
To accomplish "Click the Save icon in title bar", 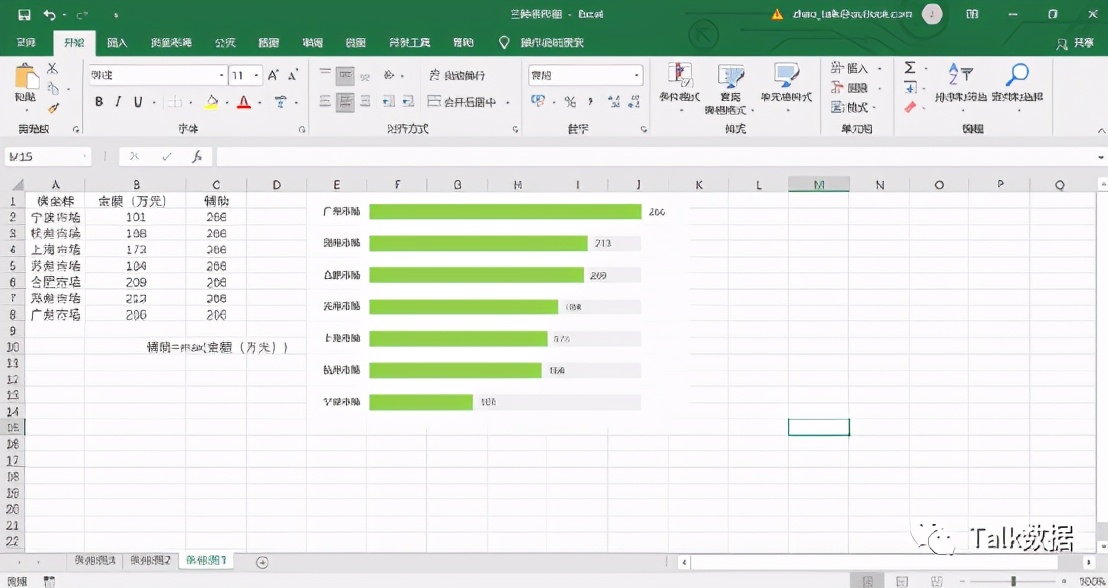I will [24, 15].
